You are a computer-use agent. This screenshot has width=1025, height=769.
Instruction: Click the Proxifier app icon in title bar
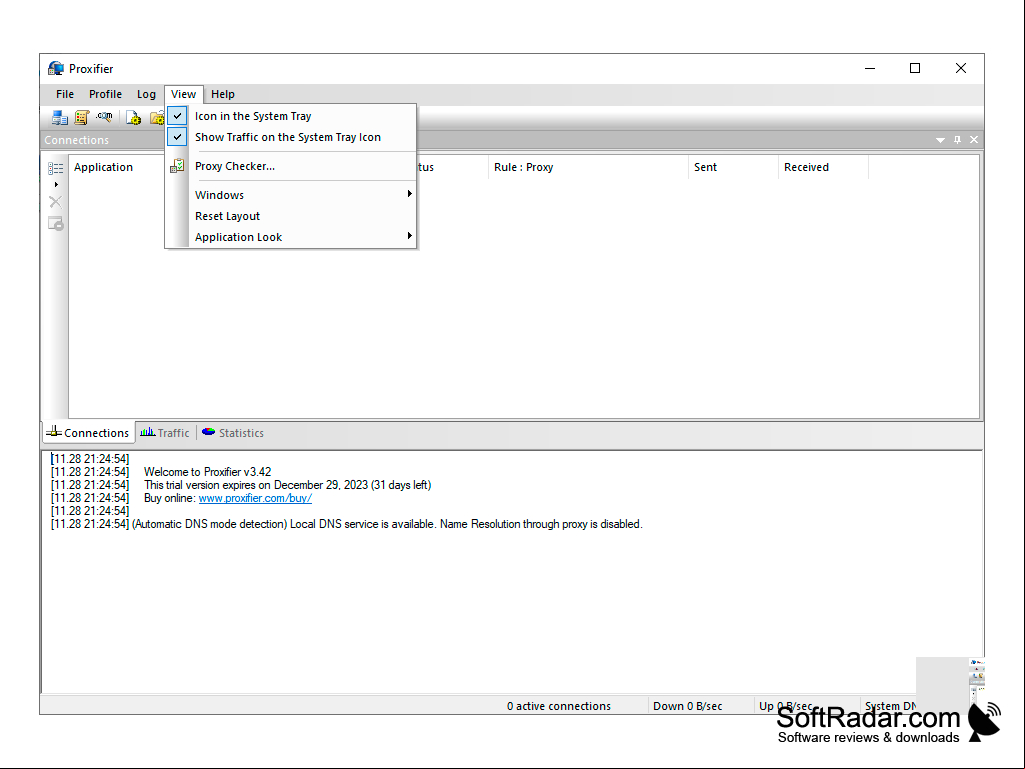[x=56, y=69]
